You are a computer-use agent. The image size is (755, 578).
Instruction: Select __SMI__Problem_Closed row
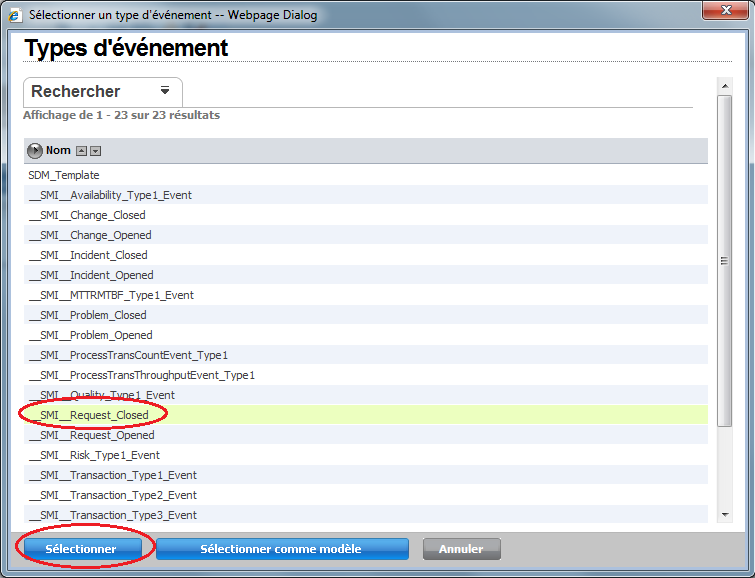[x=366, y=315]
